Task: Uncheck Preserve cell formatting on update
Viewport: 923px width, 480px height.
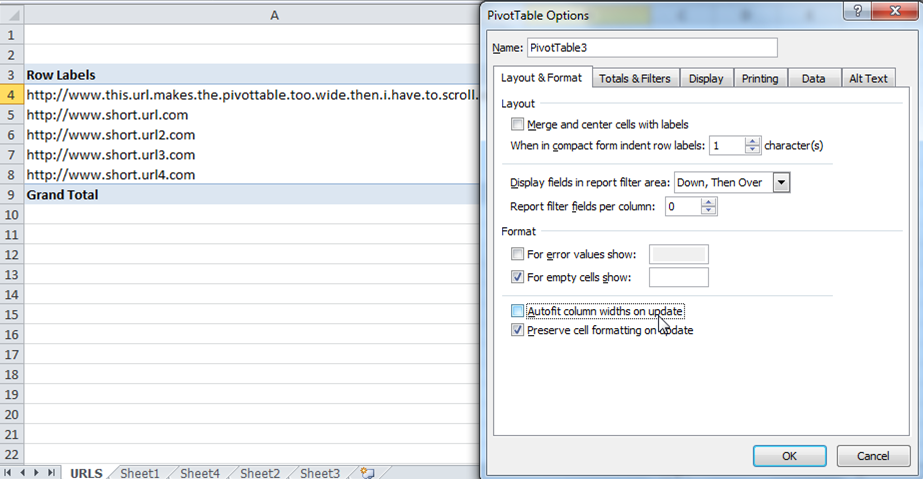Action: click(x=517, y=330)
